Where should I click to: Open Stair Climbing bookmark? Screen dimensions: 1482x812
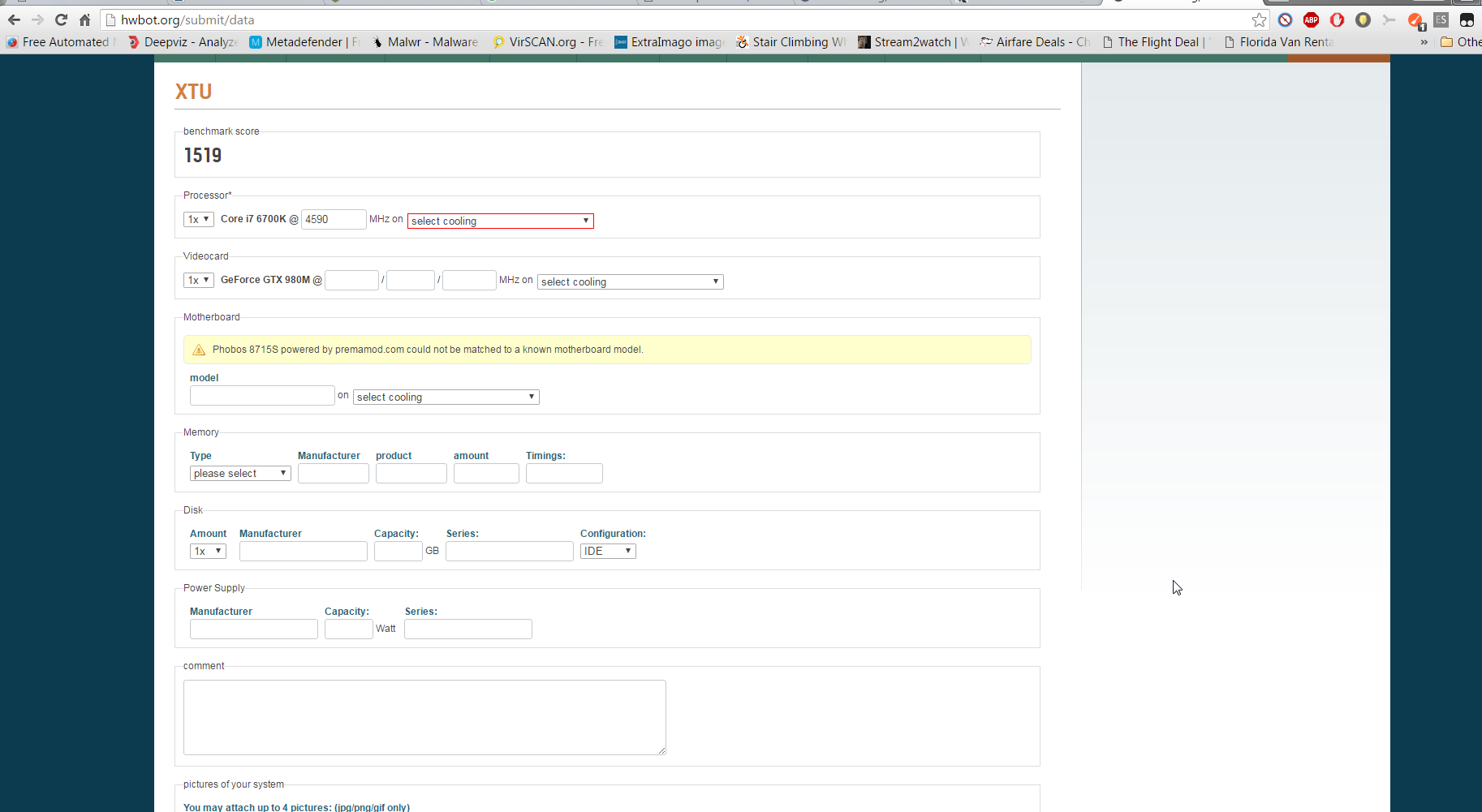tap(791, 42)
